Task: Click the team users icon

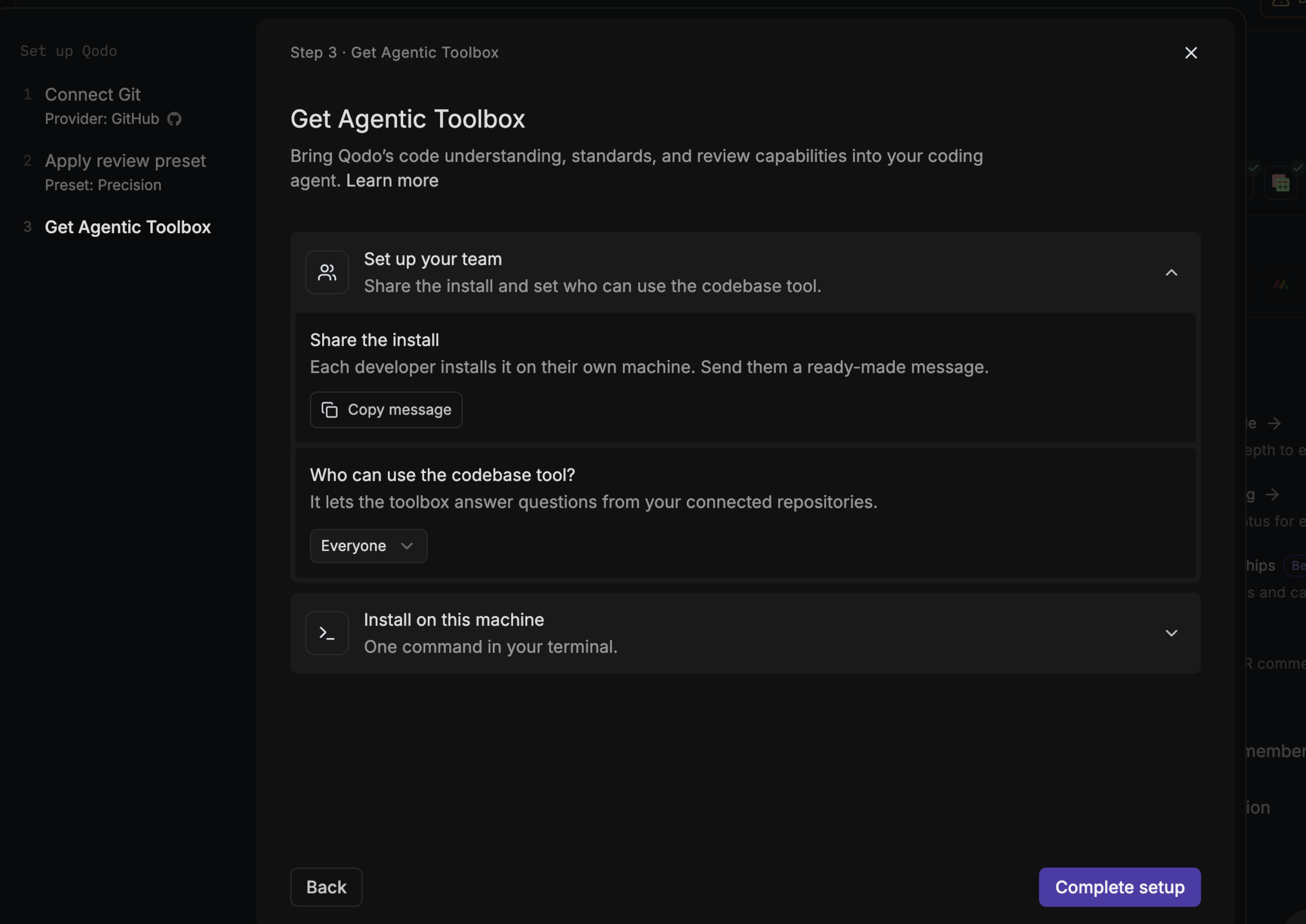Action: pos(327,272)
